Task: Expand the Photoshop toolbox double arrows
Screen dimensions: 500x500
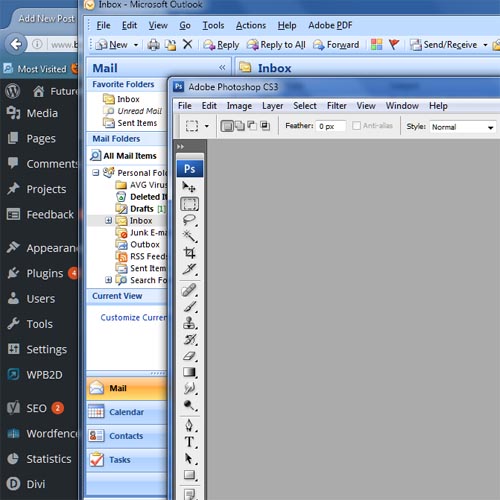Action: [181, 146]
